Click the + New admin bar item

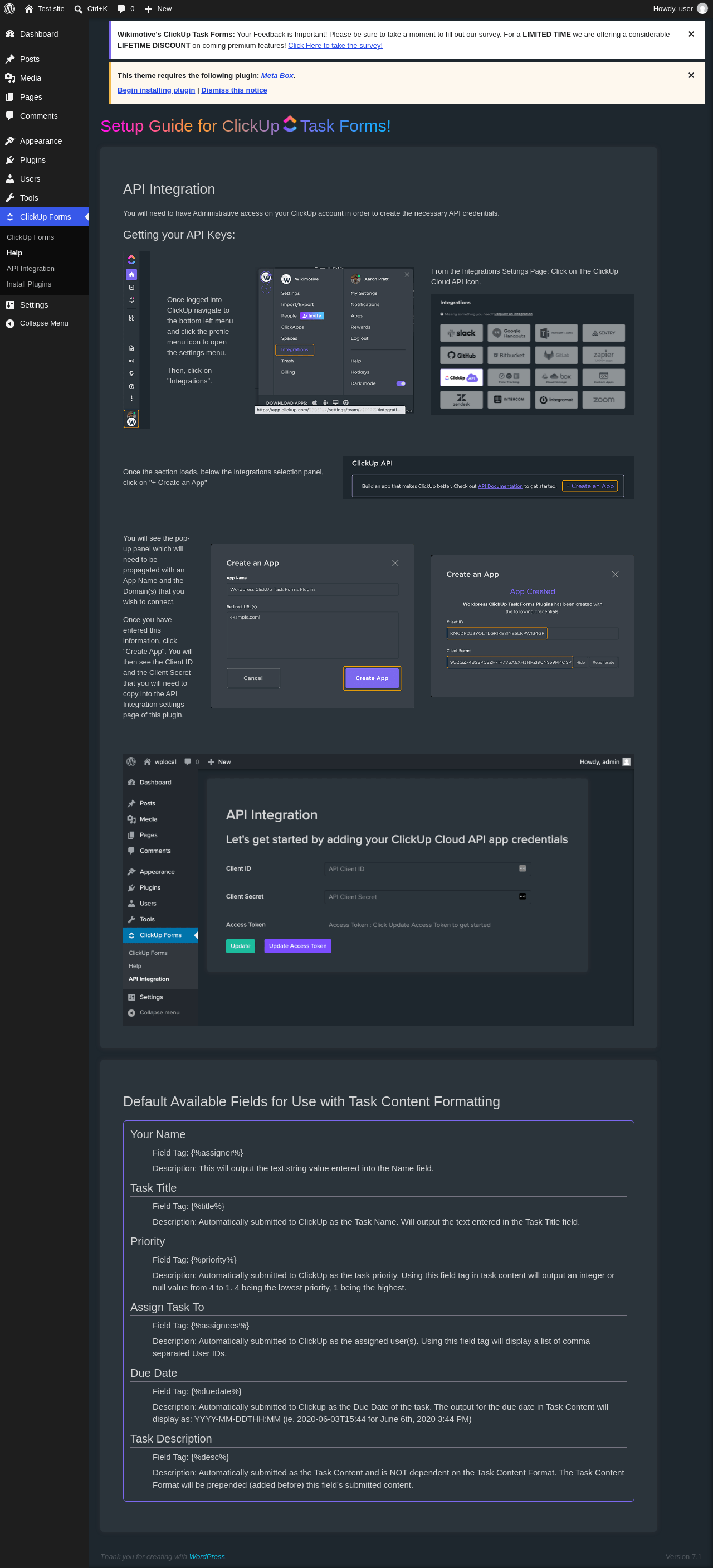(x=158, y=8)
